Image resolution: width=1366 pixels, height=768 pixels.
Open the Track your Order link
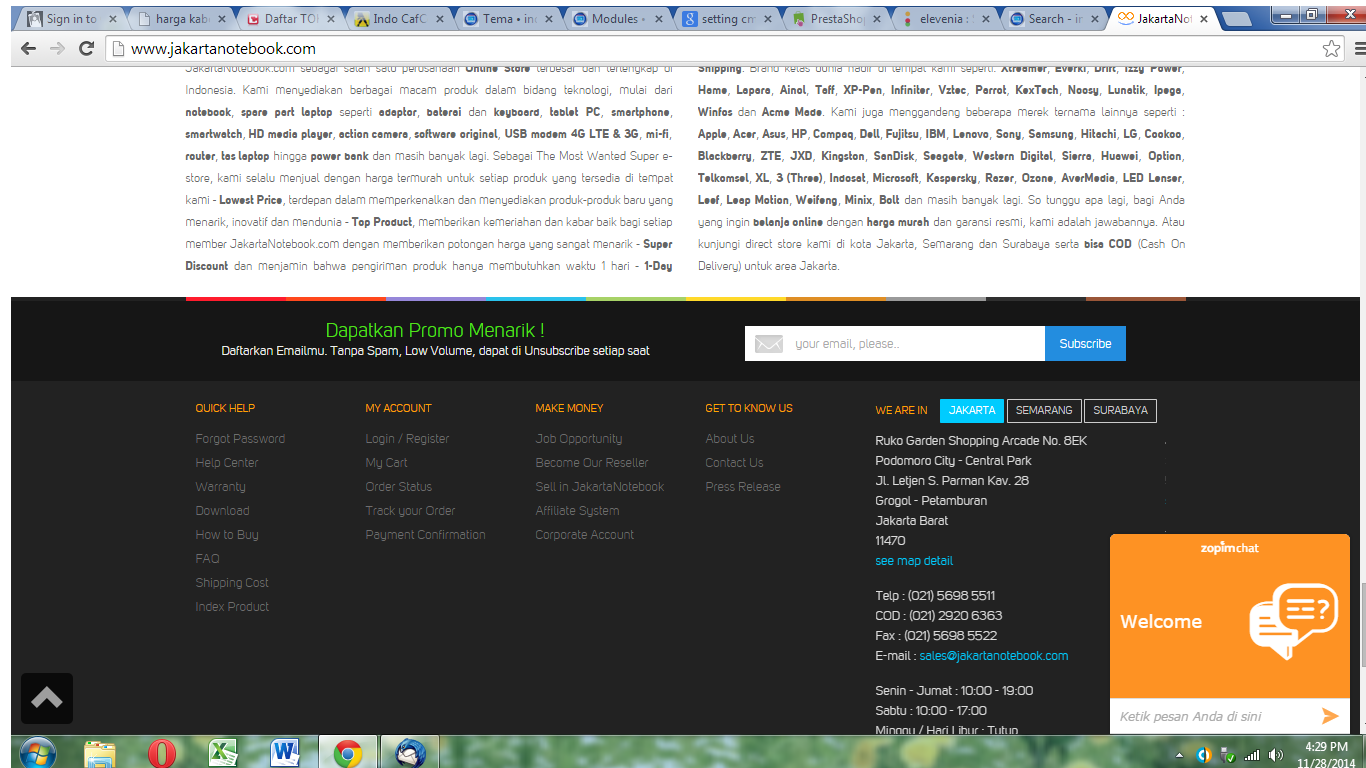tap(410, 511)
